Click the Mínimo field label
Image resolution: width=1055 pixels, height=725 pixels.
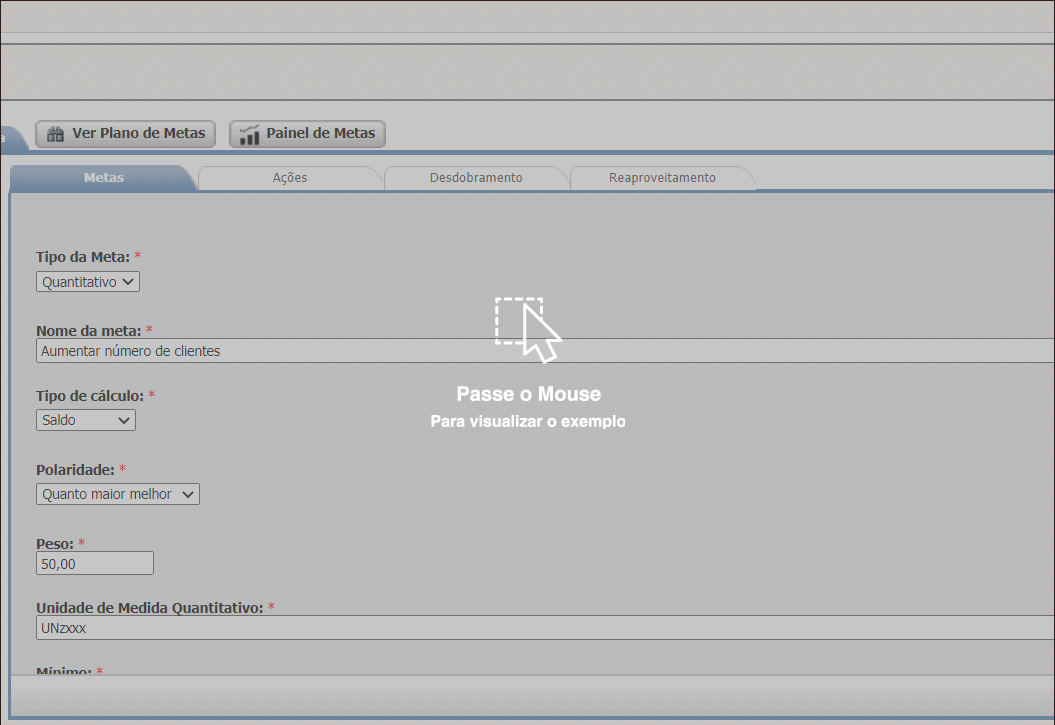64,672
